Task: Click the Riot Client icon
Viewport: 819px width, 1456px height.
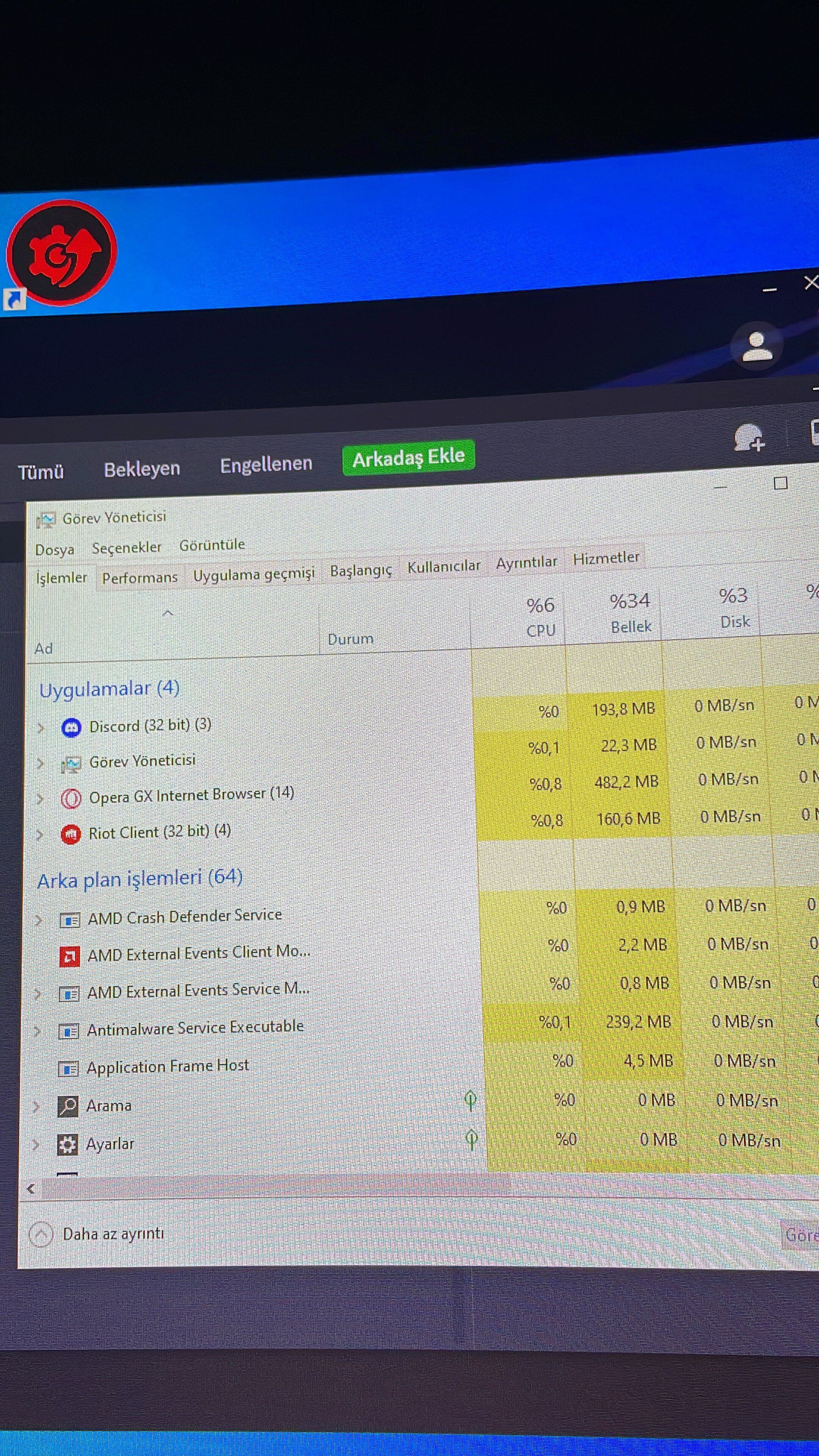Action: 71,834
